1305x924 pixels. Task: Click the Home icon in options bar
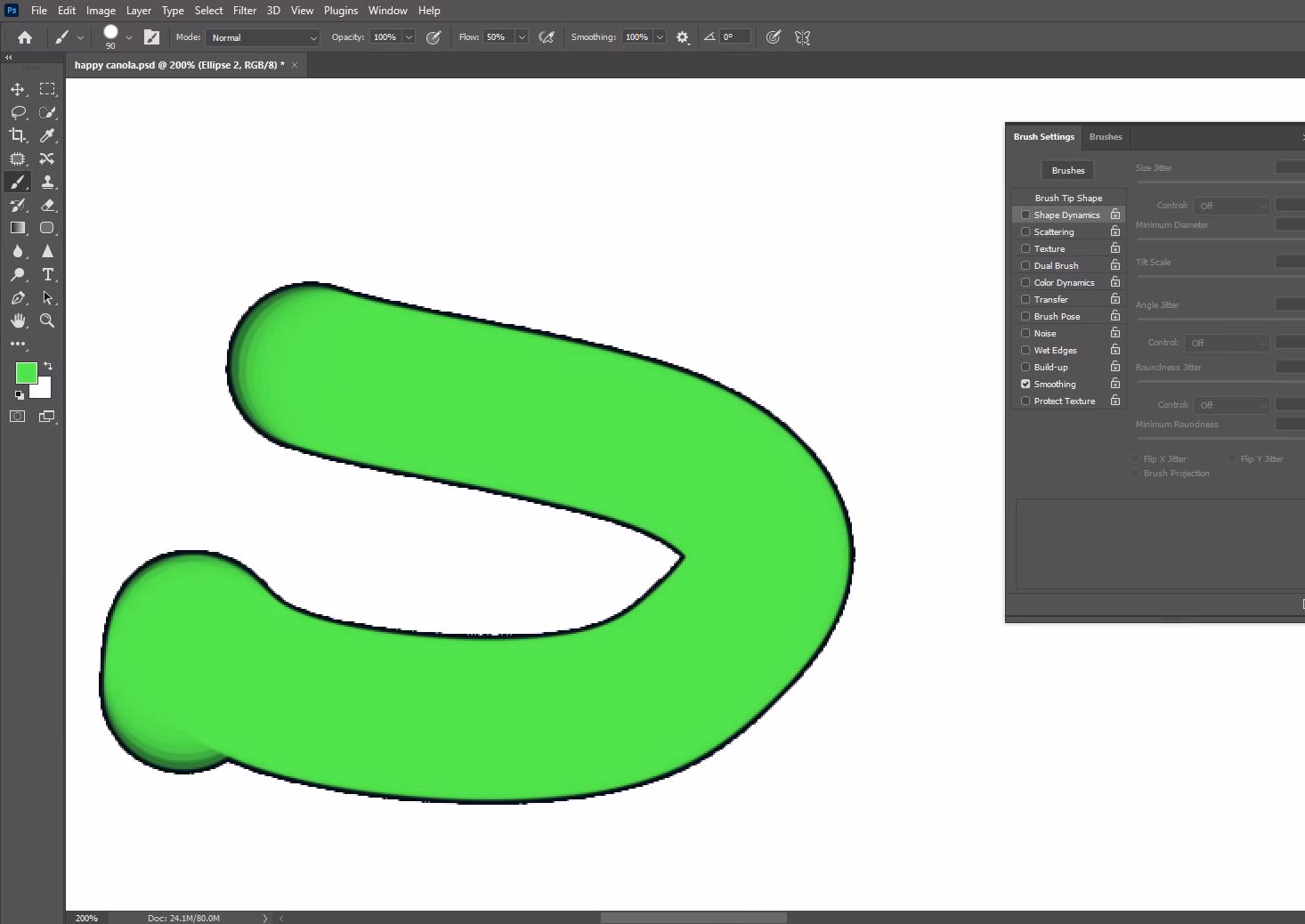coord(25,37)
